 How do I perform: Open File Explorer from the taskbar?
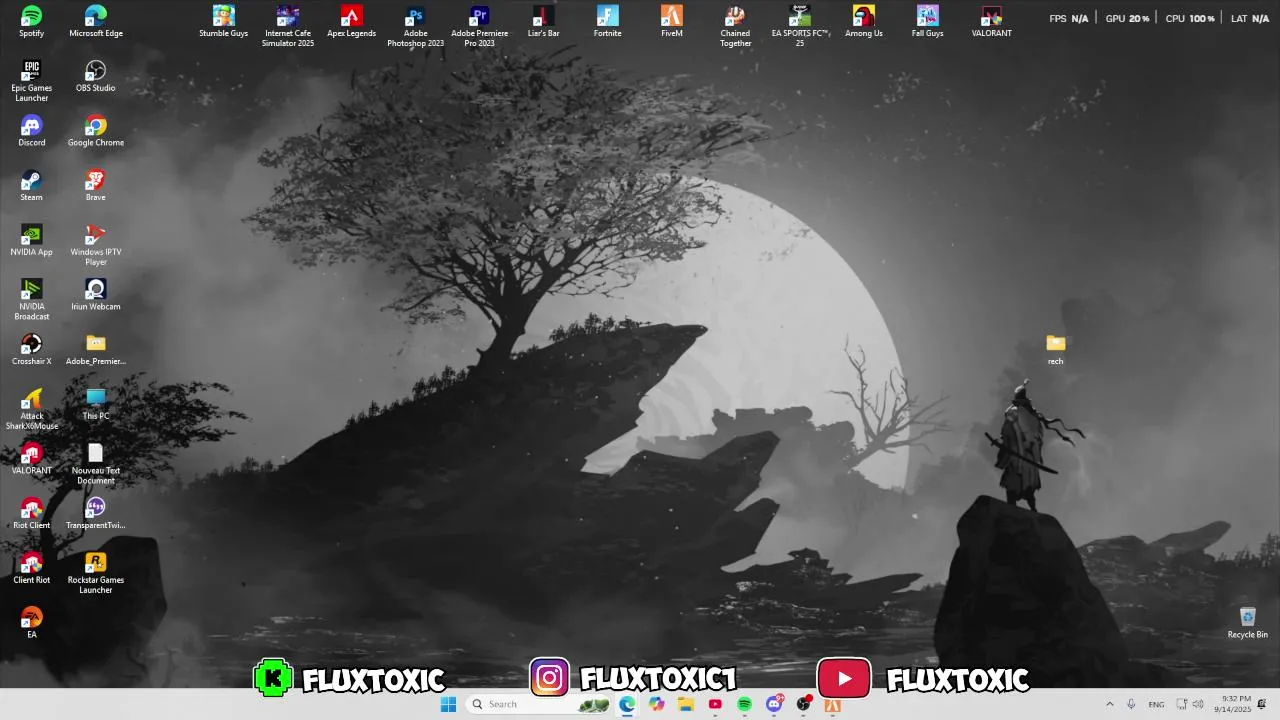coord(686,704)
